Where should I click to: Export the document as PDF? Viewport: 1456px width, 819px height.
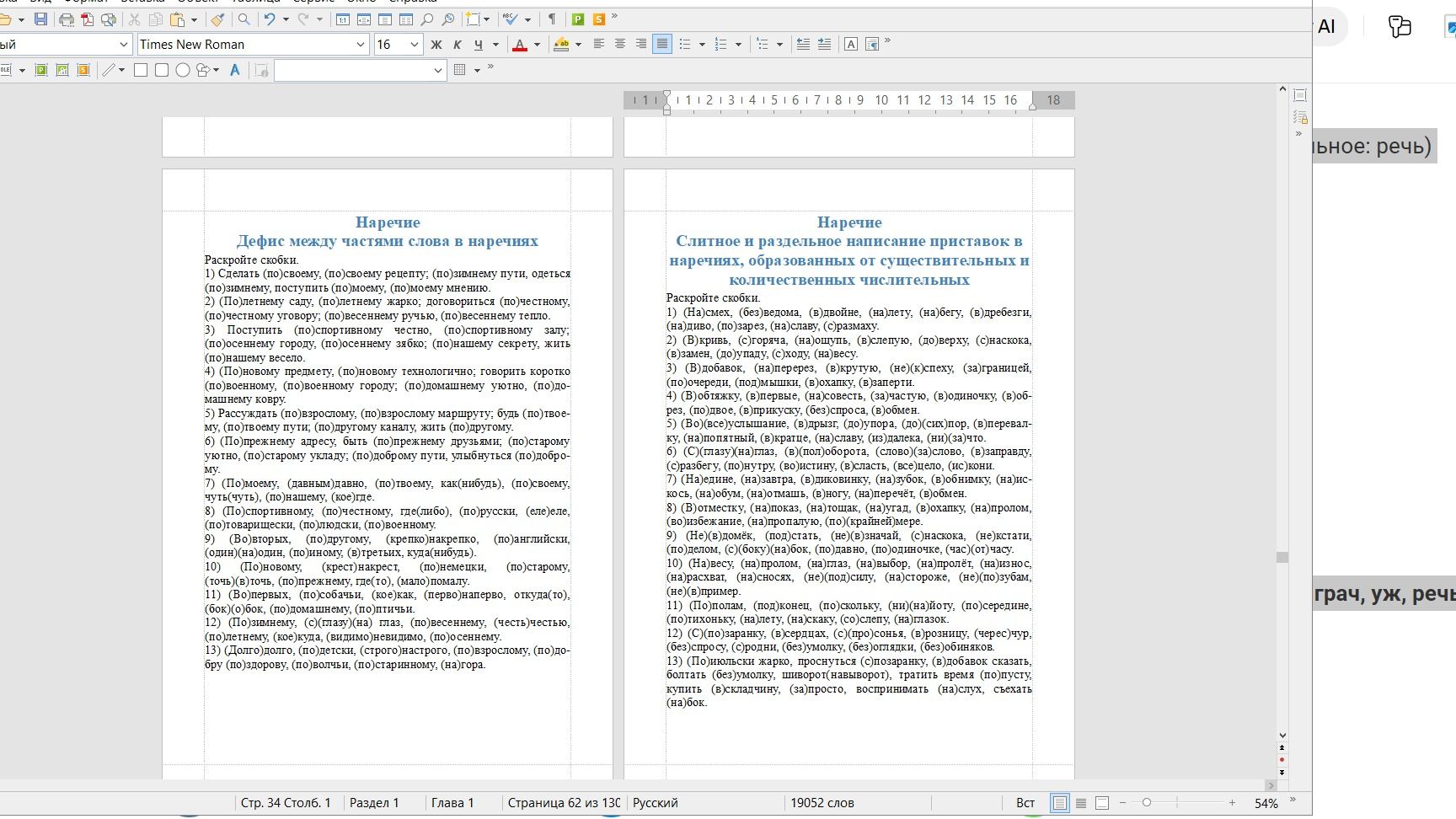(x=87, y=19)
